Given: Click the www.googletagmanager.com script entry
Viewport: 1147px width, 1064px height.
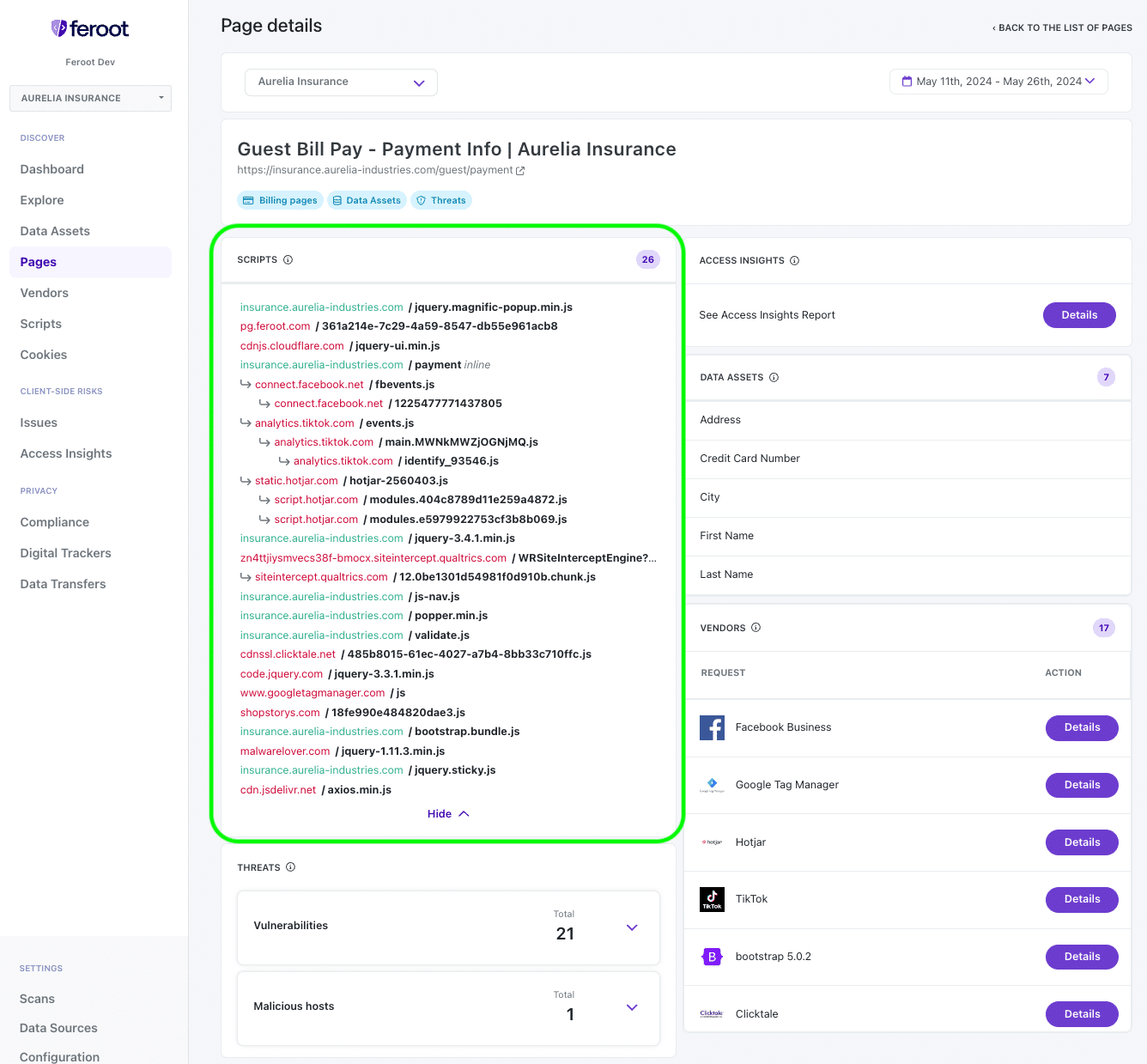Looking at the screenshot, I should pyautogui.click(x=323, y=693).
